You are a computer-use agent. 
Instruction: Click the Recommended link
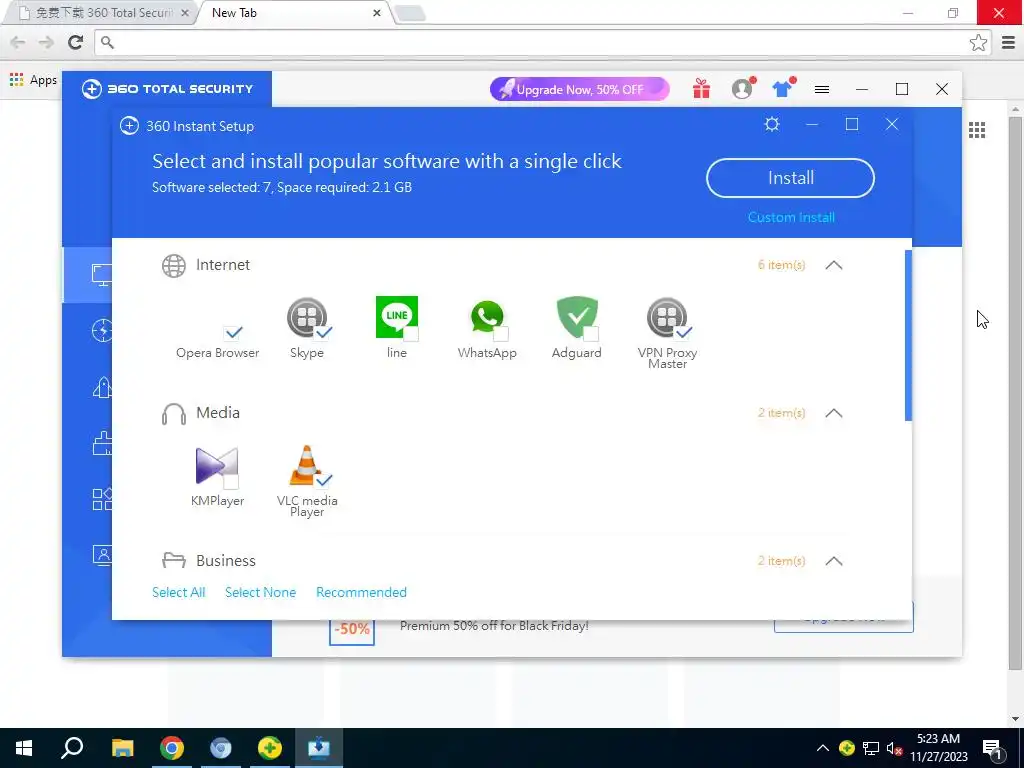pyautogui.click(x=361, y=592)
